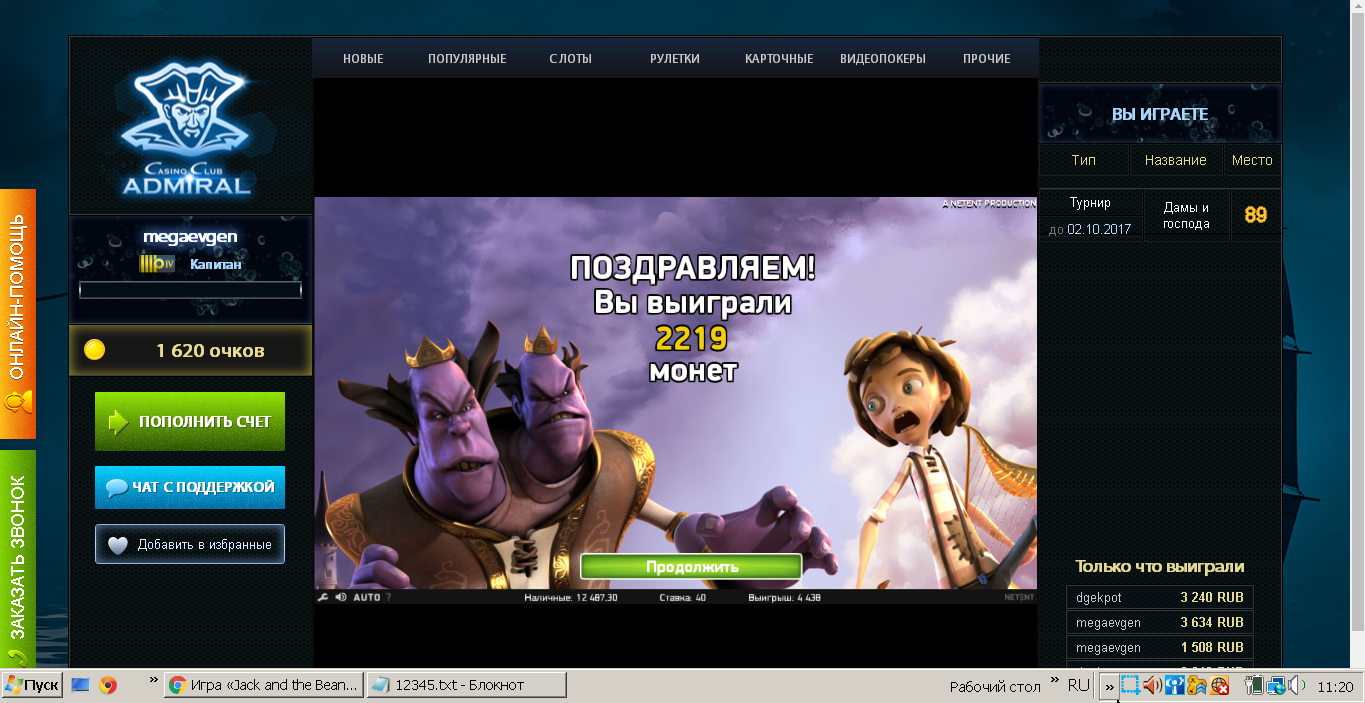Click the screen capture tray icon

tap(1130, 685)
